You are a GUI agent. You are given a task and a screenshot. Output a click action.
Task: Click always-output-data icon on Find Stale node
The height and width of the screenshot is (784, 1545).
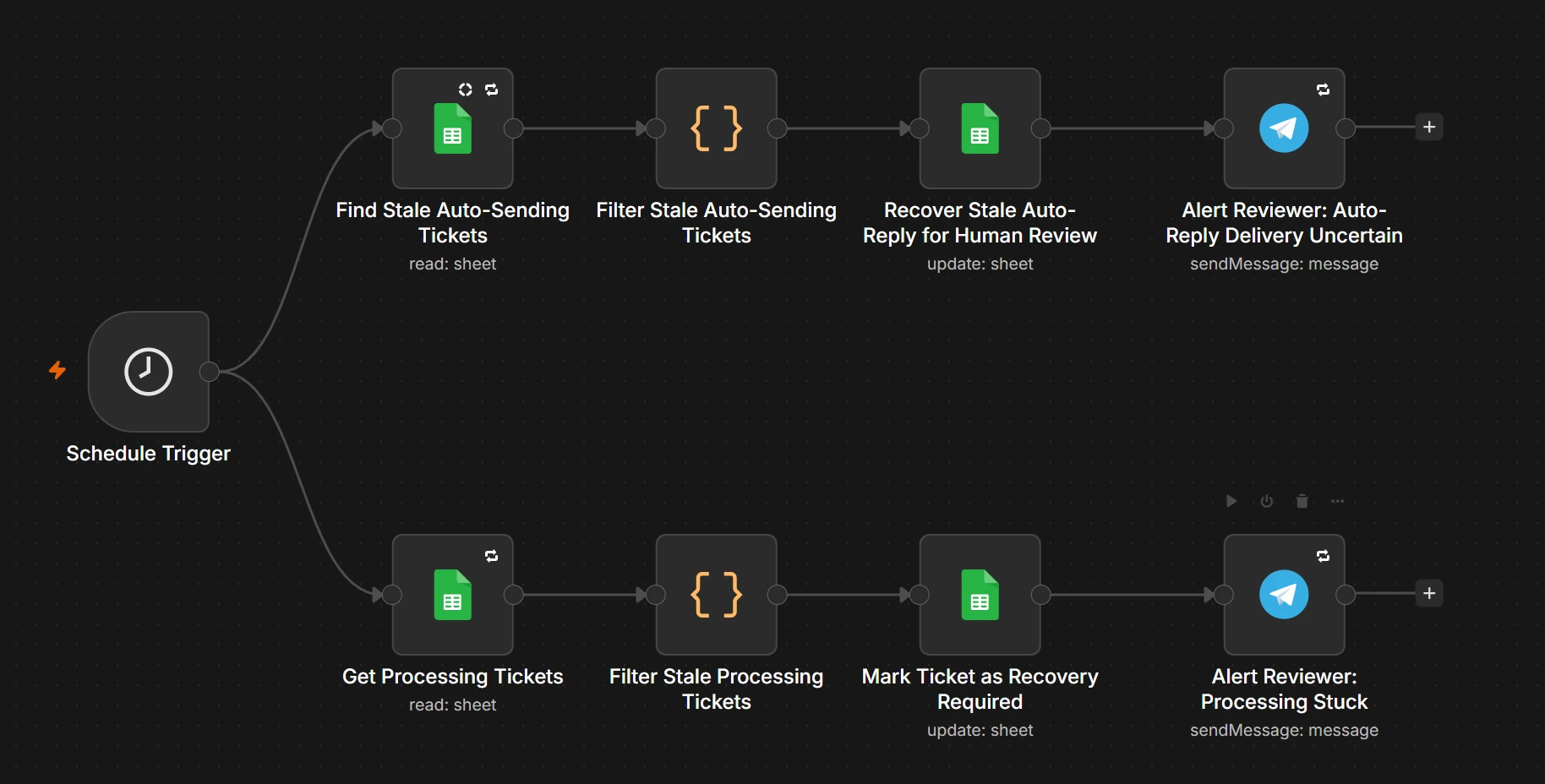(466, 90)
